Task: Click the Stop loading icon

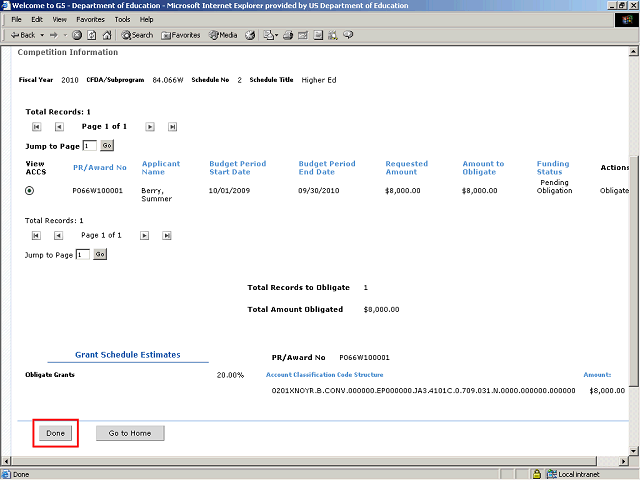Action: pyautogui.click(x=77, y=35)
